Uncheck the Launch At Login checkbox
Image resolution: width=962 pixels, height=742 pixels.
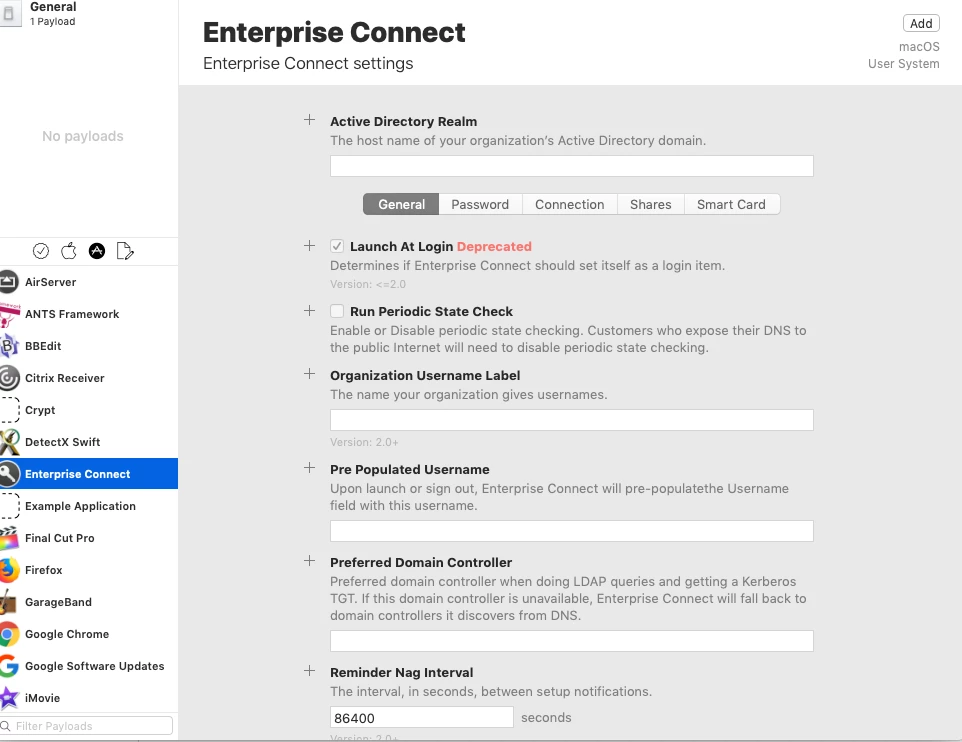coord(337,246)
